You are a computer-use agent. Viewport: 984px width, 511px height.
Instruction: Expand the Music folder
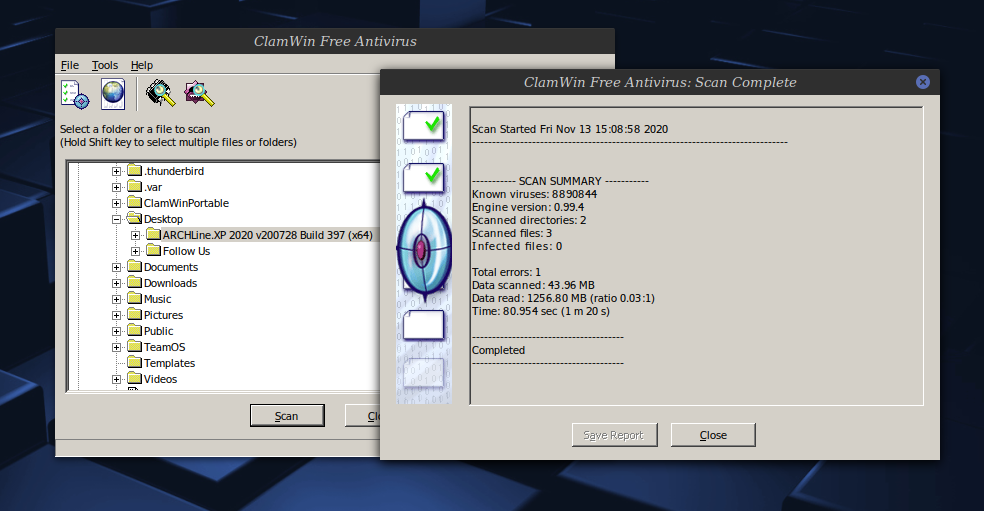(x=116, y=299)
